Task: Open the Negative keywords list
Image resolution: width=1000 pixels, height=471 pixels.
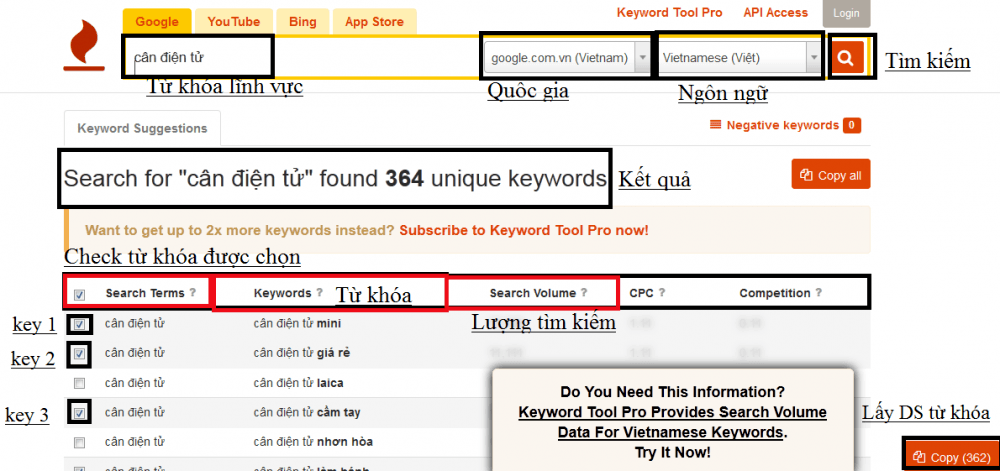Action: [x=785, y=125]
